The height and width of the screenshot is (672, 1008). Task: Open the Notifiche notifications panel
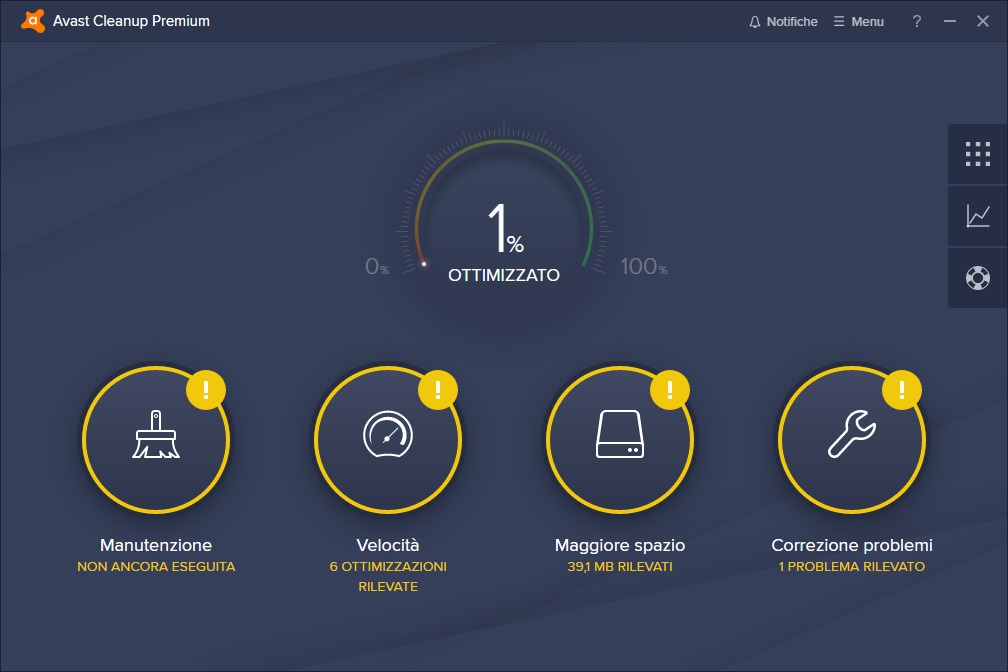click(x=783, y=21)
